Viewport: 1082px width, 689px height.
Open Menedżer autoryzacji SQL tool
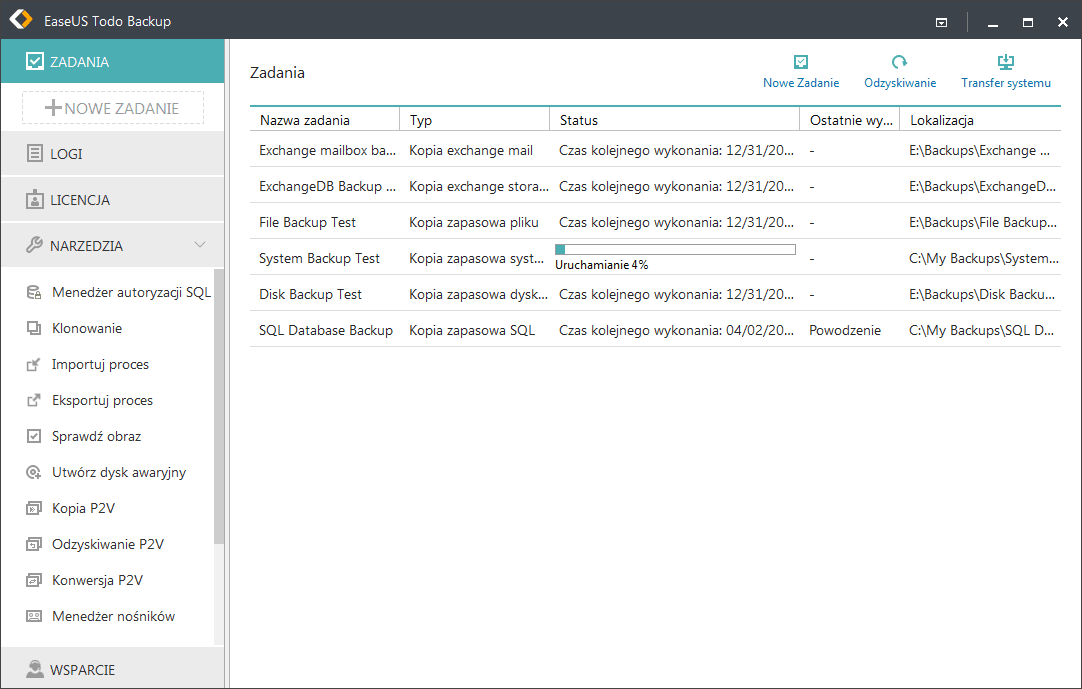(x=131, y=292)
